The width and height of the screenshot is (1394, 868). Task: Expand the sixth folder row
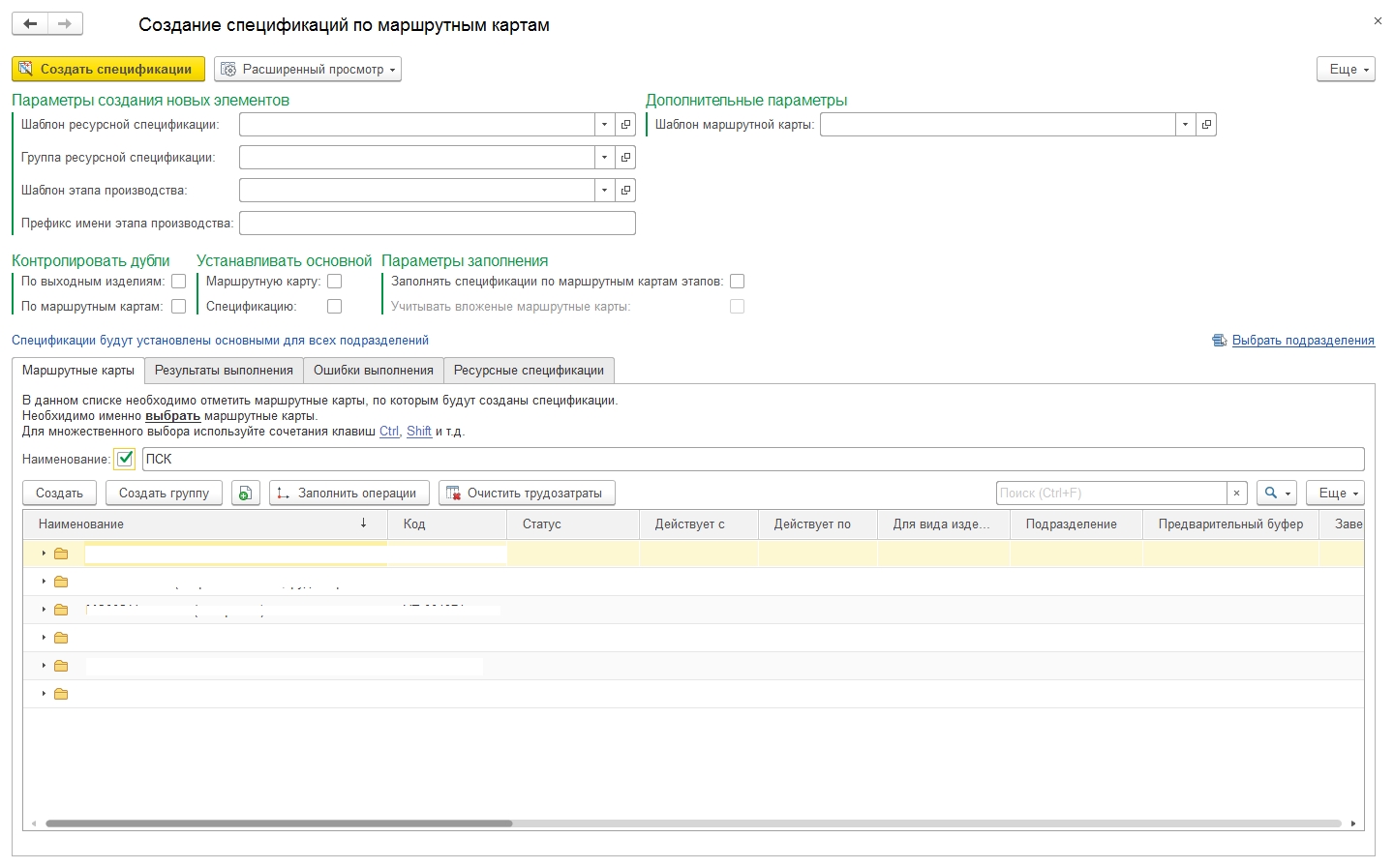point(44,694)
